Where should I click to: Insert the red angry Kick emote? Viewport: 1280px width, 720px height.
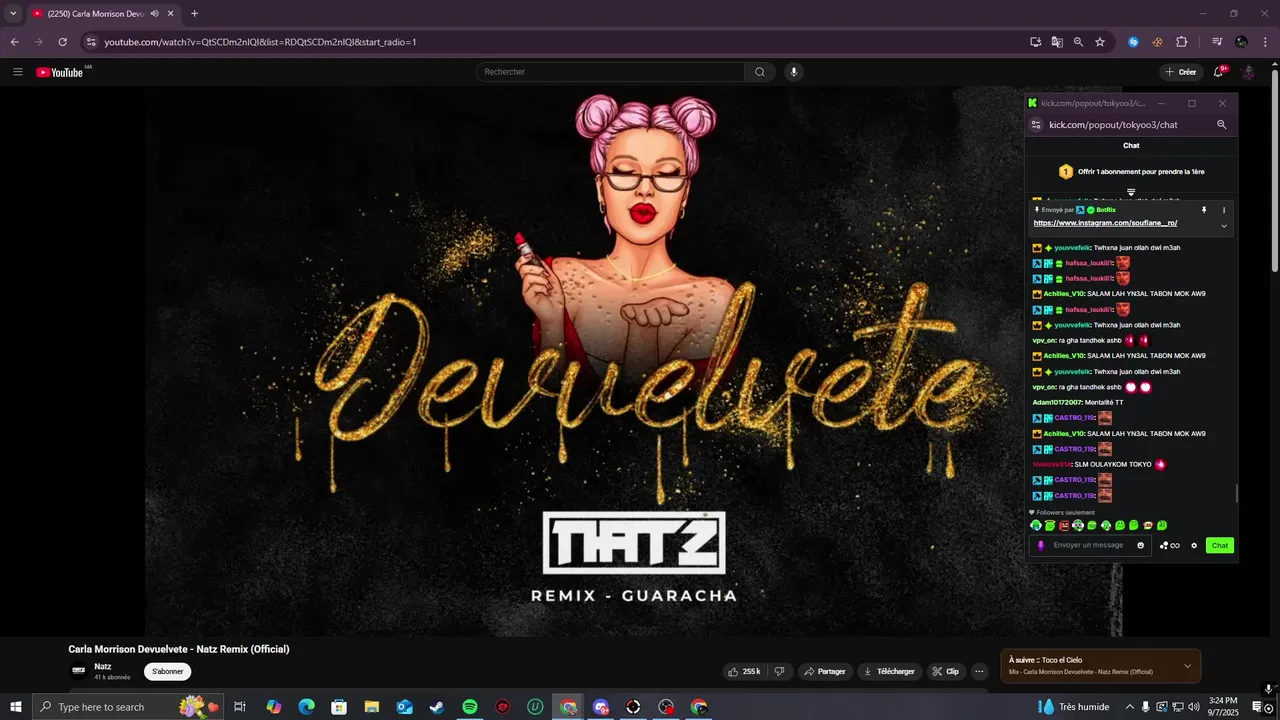(1064, 525)
